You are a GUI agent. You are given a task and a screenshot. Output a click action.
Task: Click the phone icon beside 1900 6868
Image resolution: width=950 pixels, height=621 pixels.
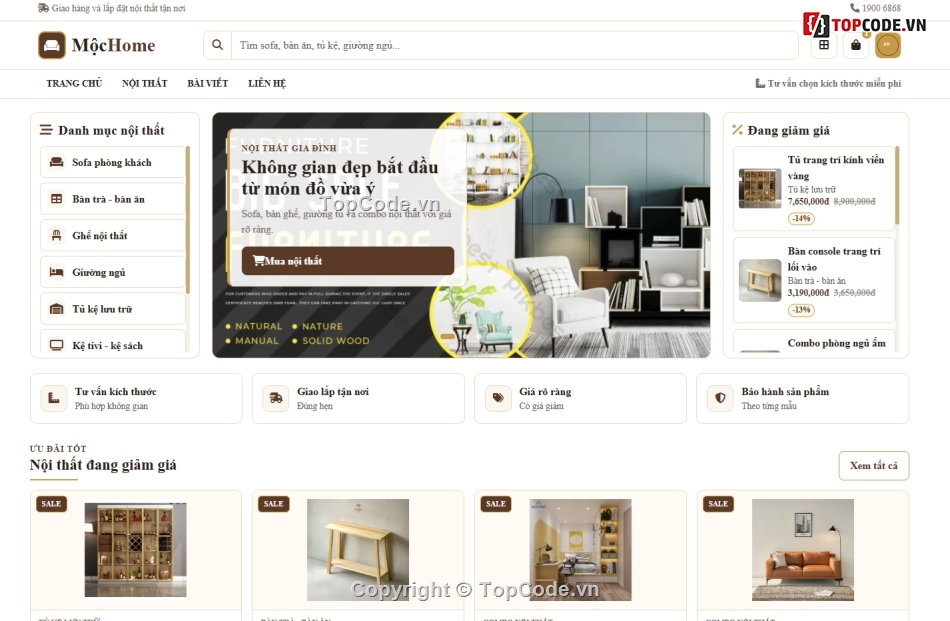pyautogui.click(x=854, y=8)
